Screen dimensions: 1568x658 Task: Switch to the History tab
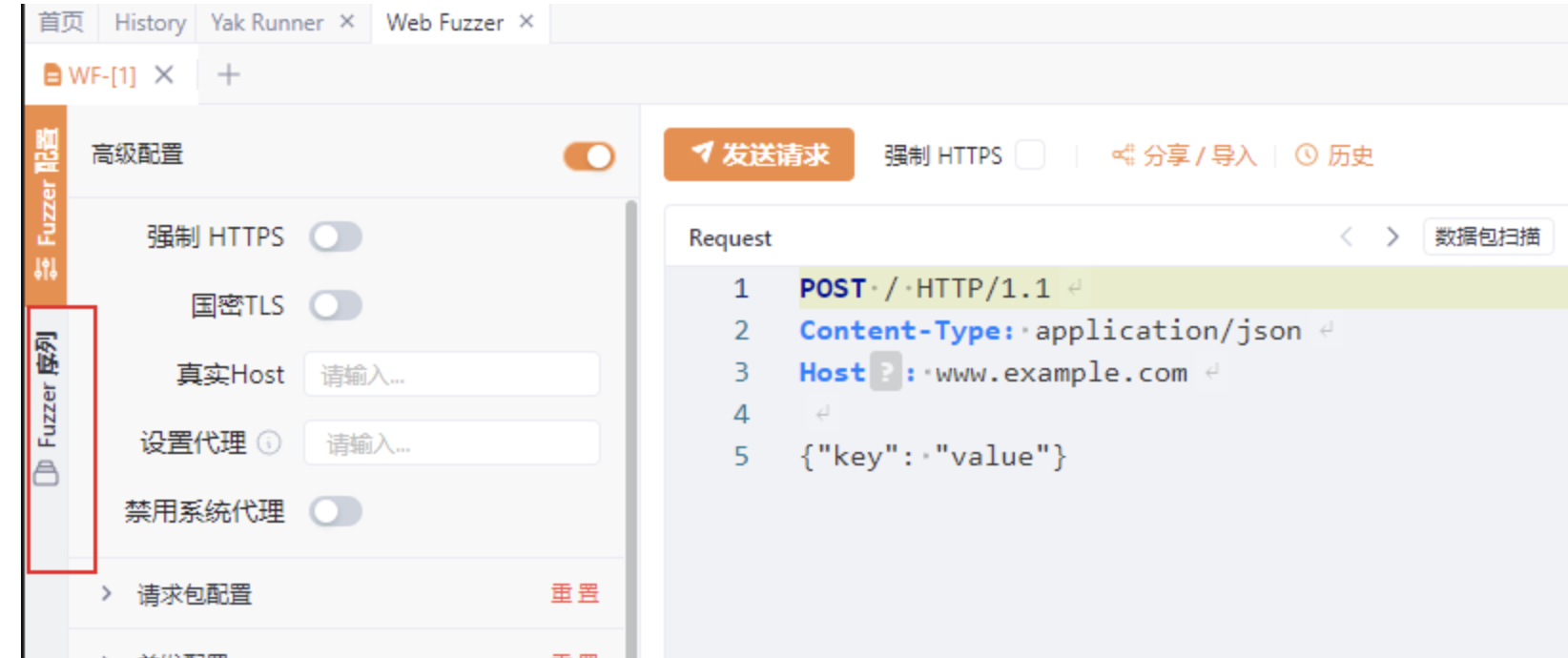click(x=150, y=22)
